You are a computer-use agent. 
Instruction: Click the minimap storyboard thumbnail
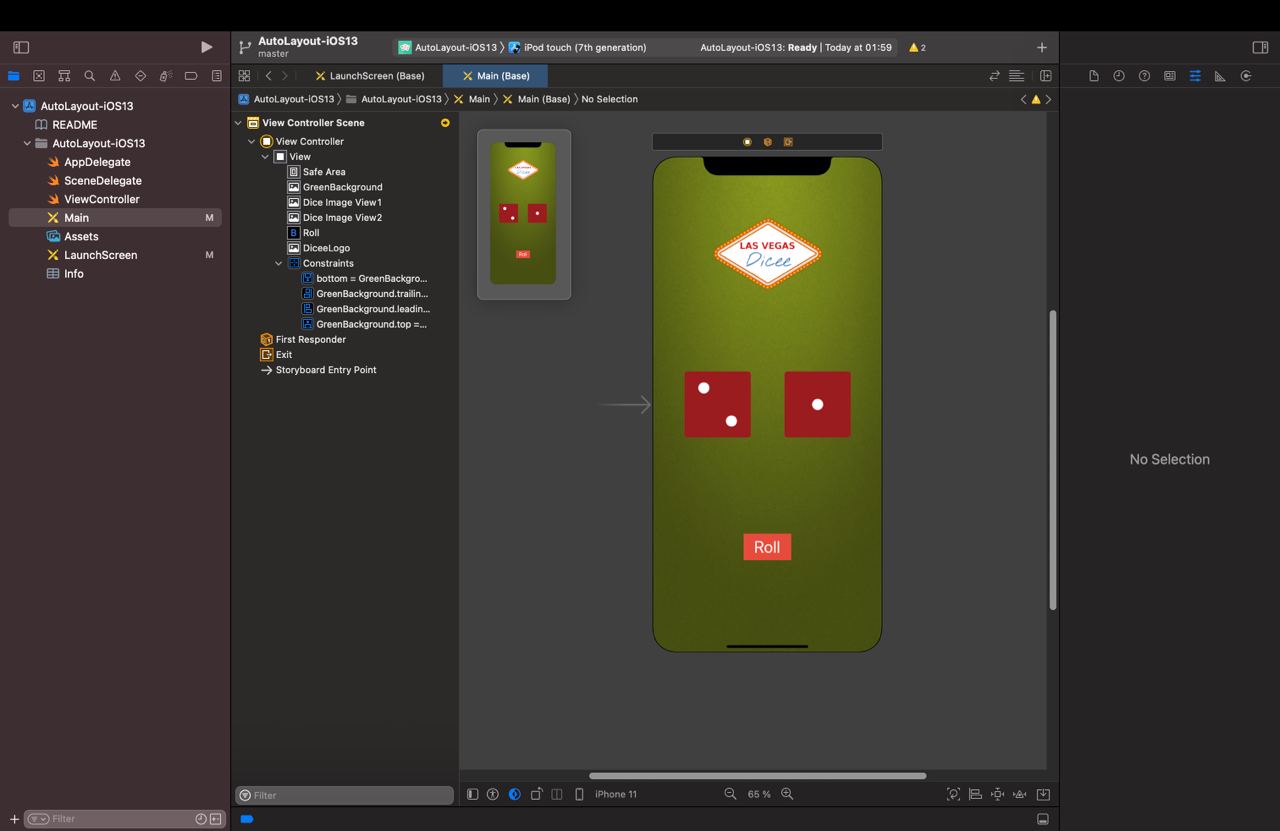point(523,213)
